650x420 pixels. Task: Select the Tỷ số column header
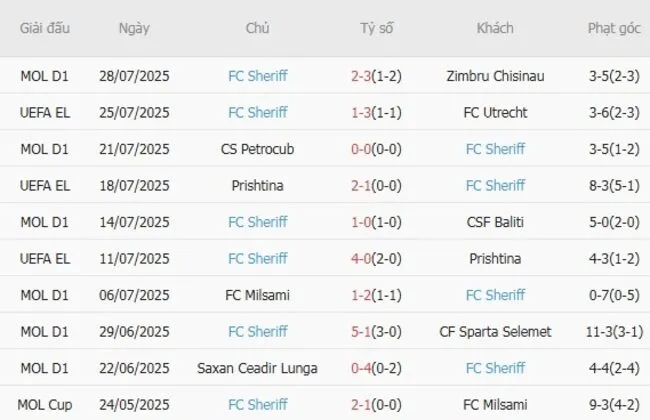[376, 28]
